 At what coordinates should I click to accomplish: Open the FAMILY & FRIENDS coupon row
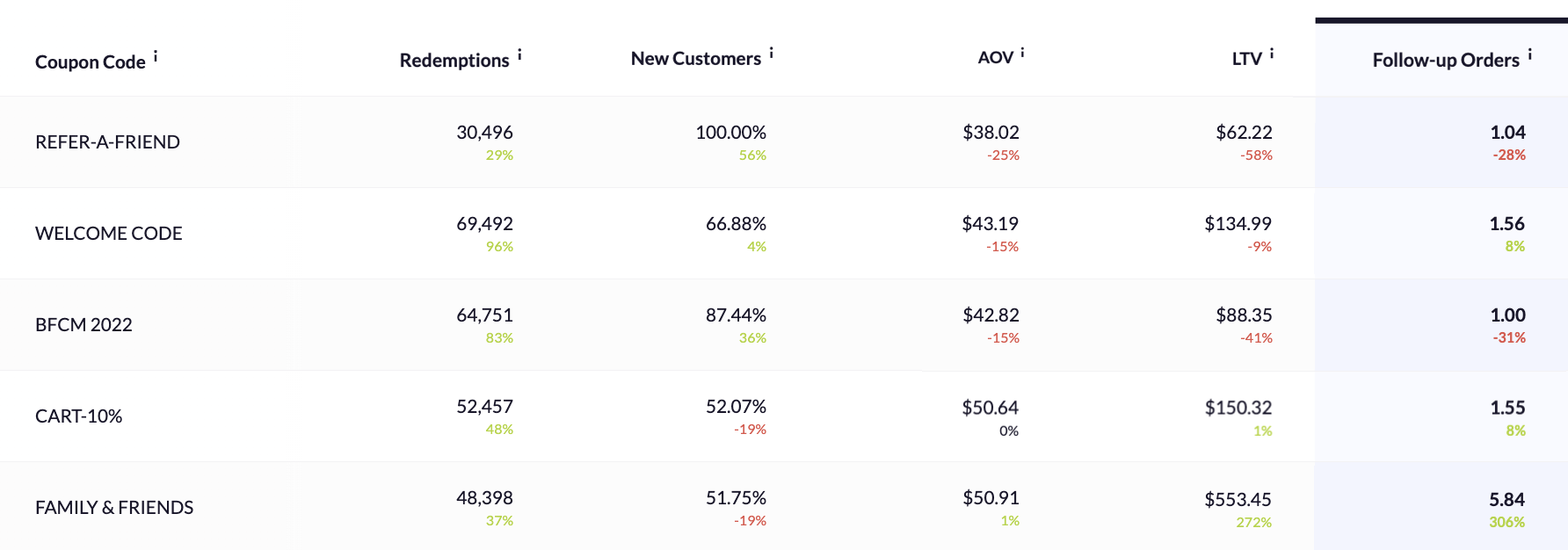pyautogui.click(x=114, y=508)
